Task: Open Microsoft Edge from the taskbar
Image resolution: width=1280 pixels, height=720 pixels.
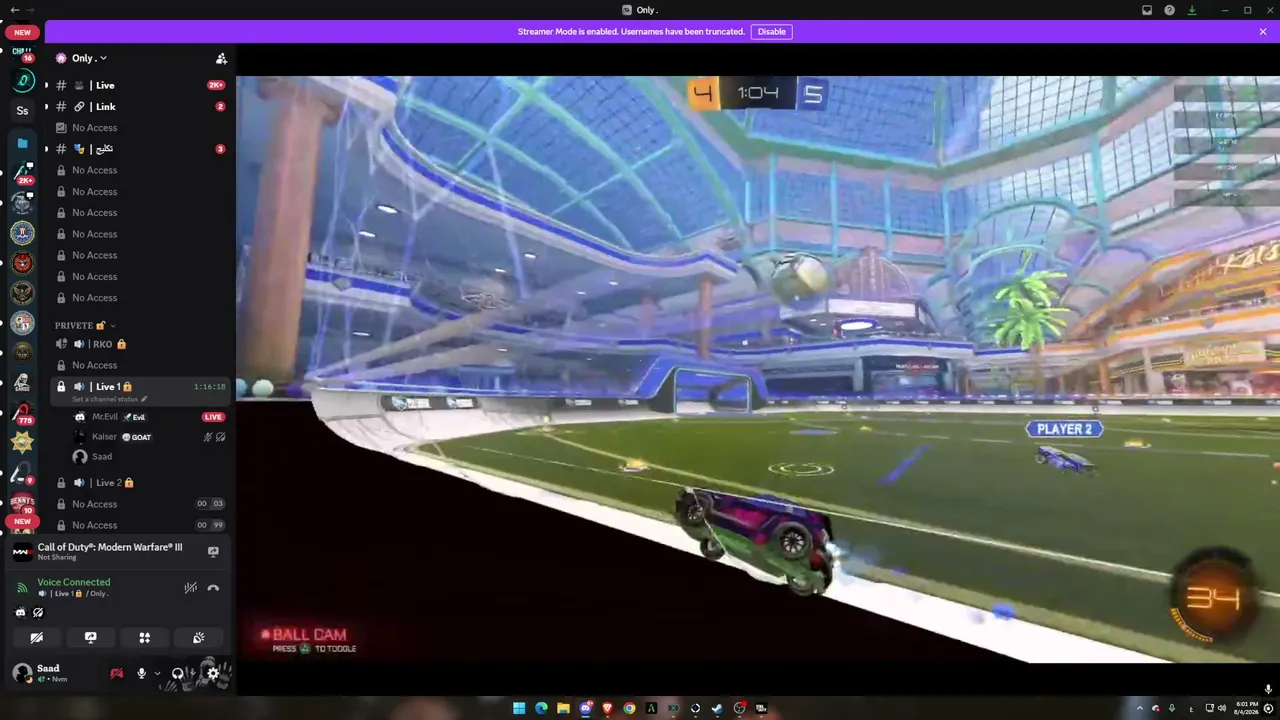Action: 541,708
